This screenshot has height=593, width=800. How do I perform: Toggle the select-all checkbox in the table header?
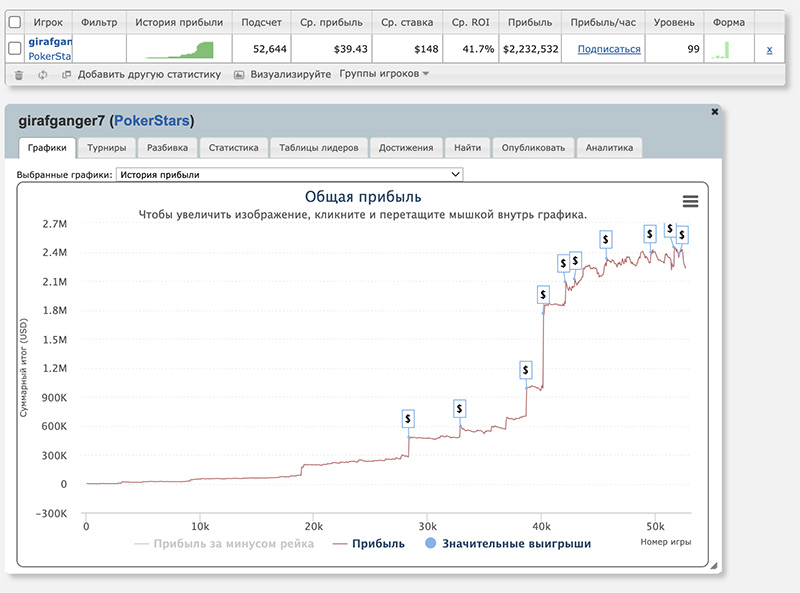(14, 21)
